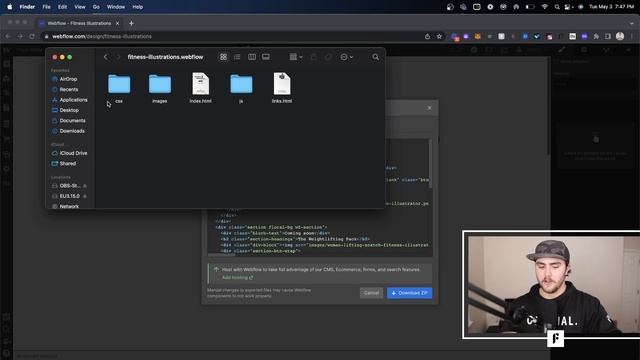Viewport: 640px width, 360px height.
Task: Open the Edit menu
Action: click(62, 7)
